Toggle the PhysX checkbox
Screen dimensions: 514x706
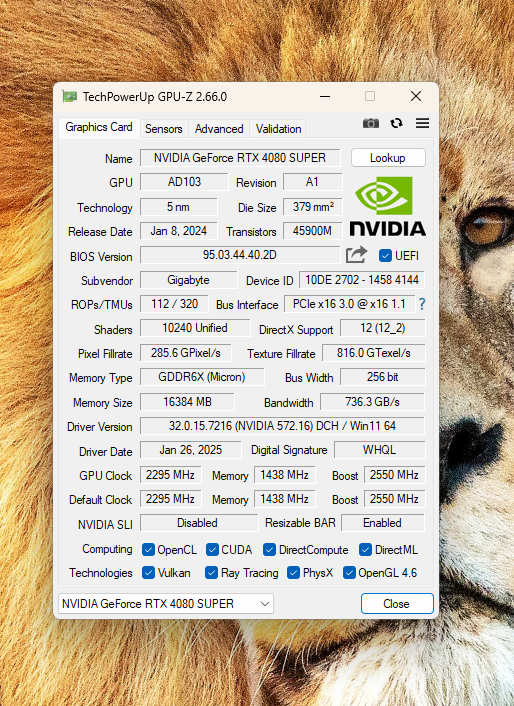click(x=293, y=573)
